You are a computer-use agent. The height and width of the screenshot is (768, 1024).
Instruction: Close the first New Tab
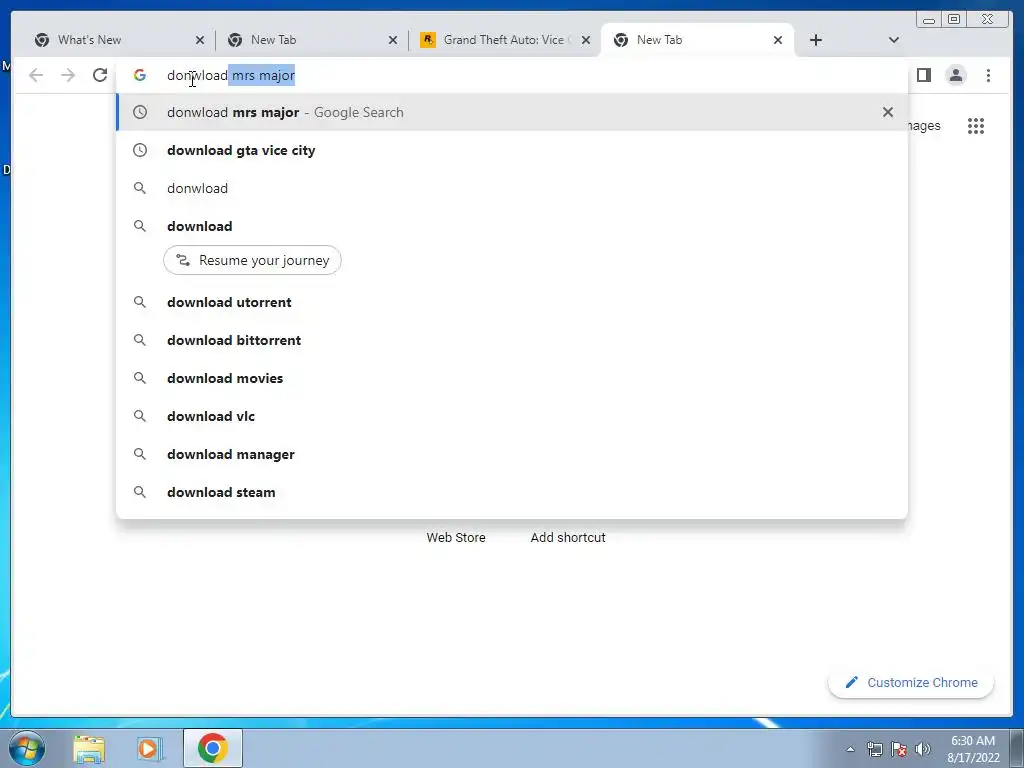coord(392,40)
